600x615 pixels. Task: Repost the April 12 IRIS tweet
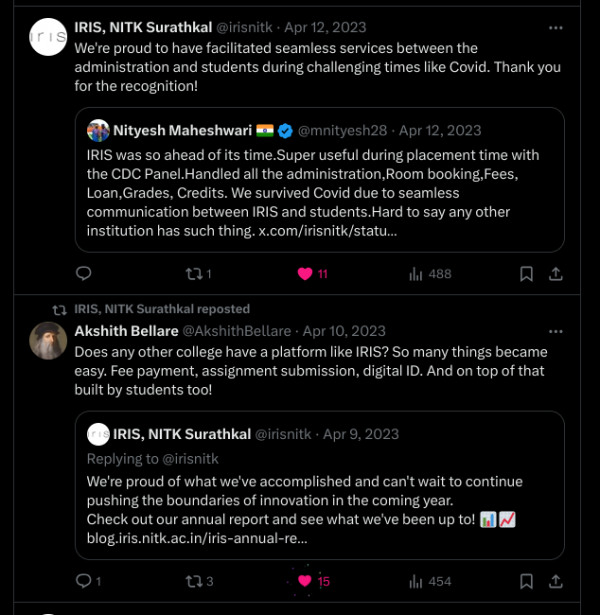pyautogui.click(x=196, y=274)
